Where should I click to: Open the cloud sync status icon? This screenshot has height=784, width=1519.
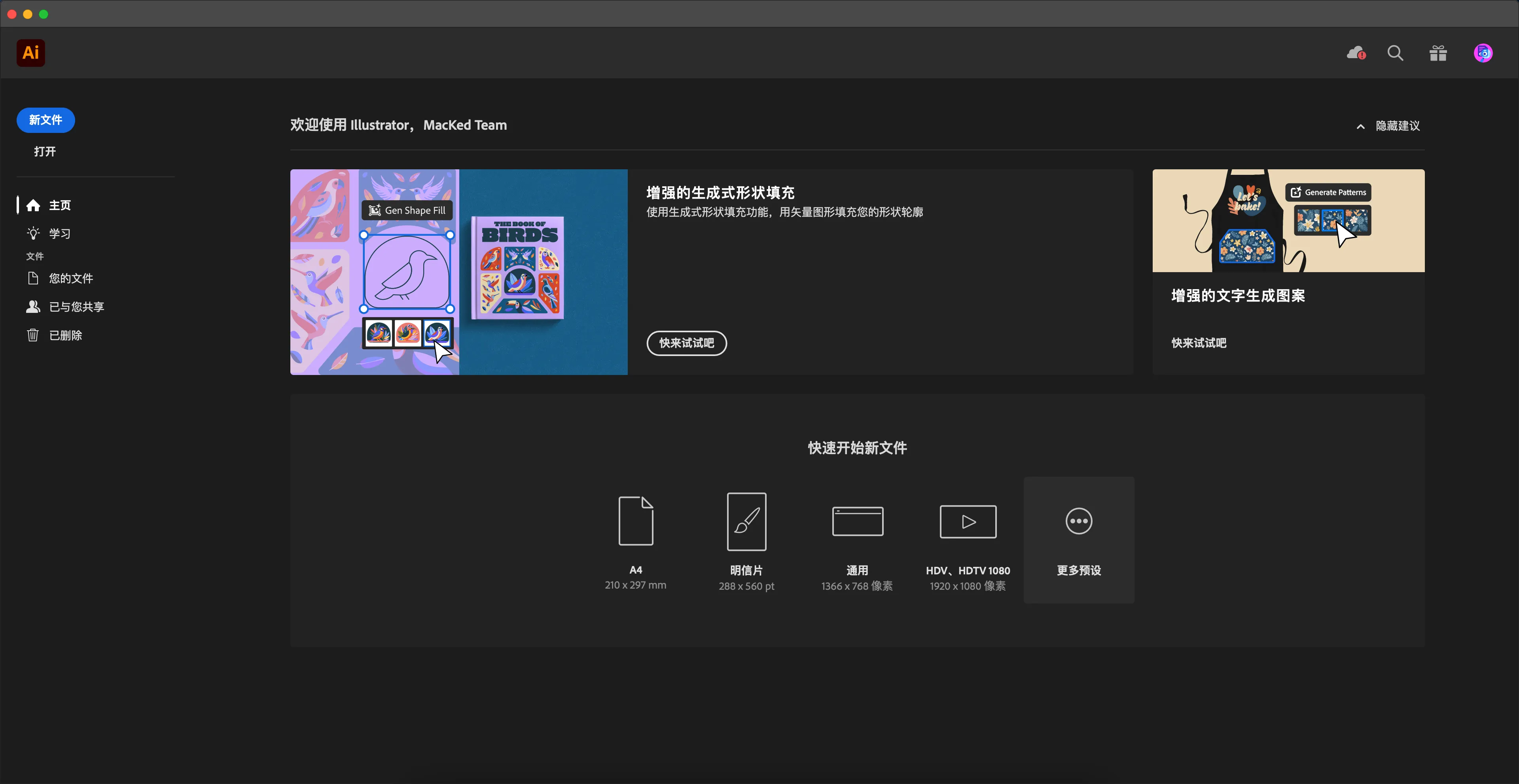(x=1356, y=53)
